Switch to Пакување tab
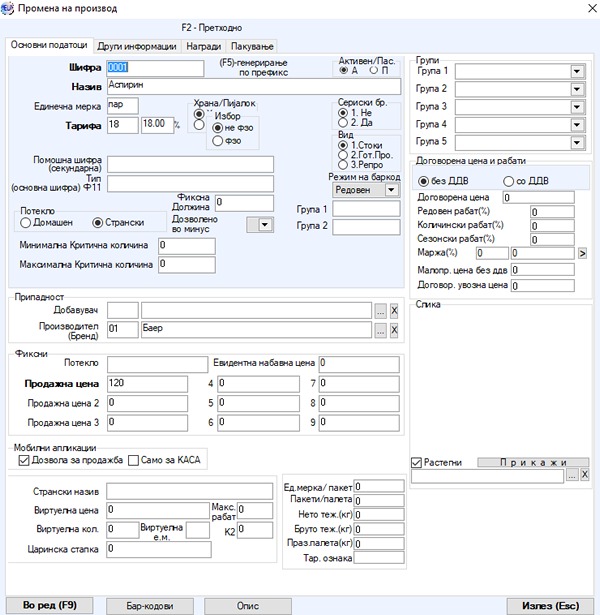 252,46
